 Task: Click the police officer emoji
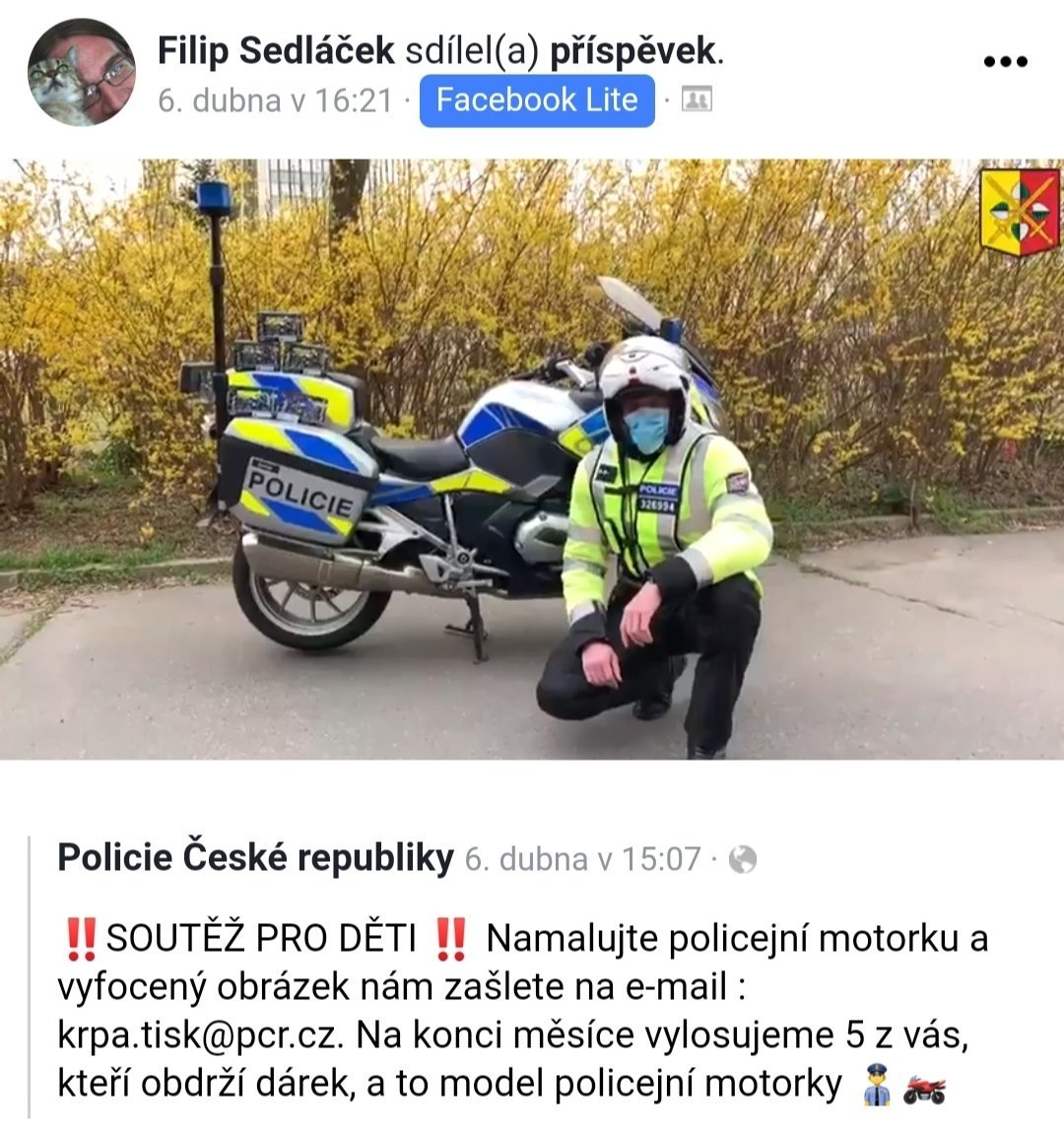click(x=877, y=1085)
